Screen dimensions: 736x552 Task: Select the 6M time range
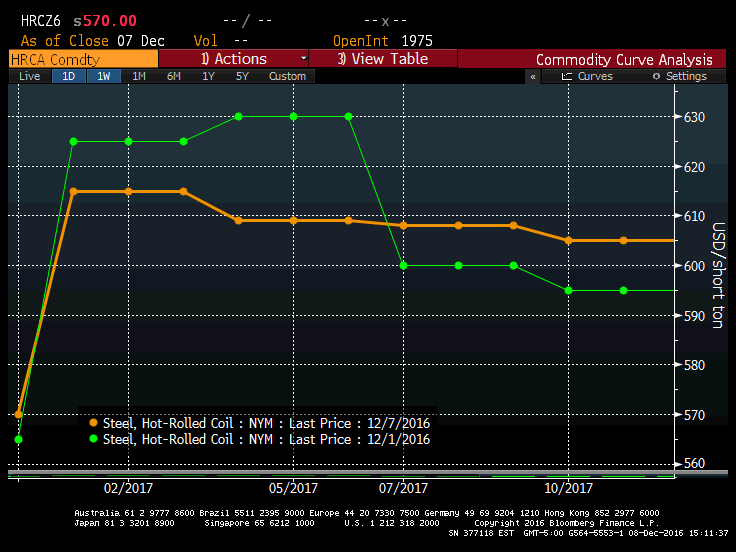[174, 76]
